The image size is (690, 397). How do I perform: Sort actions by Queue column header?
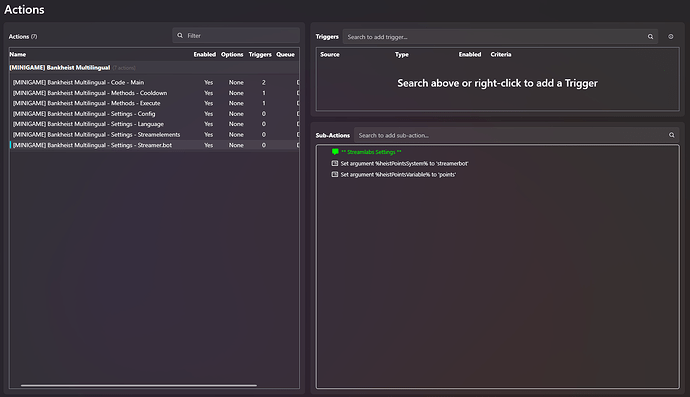coord(285,55)
